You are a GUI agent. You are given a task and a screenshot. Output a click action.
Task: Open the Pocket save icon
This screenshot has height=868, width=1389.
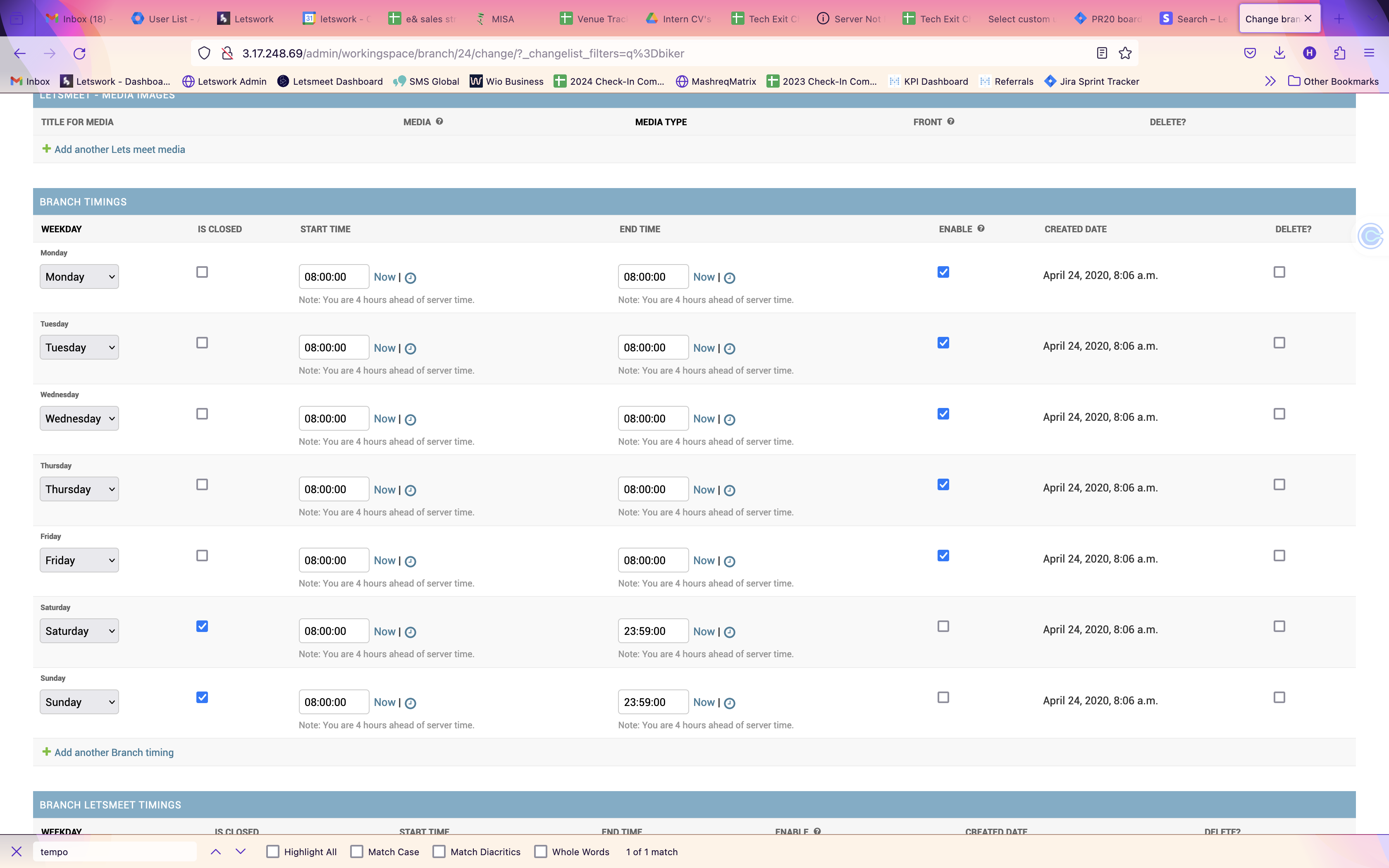point(1250,53)
